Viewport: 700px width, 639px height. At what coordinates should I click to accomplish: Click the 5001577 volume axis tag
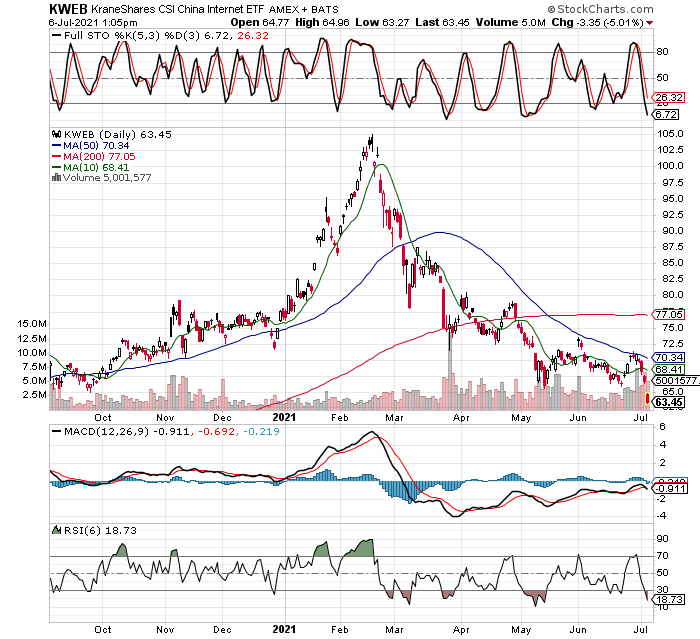(676, 380)
